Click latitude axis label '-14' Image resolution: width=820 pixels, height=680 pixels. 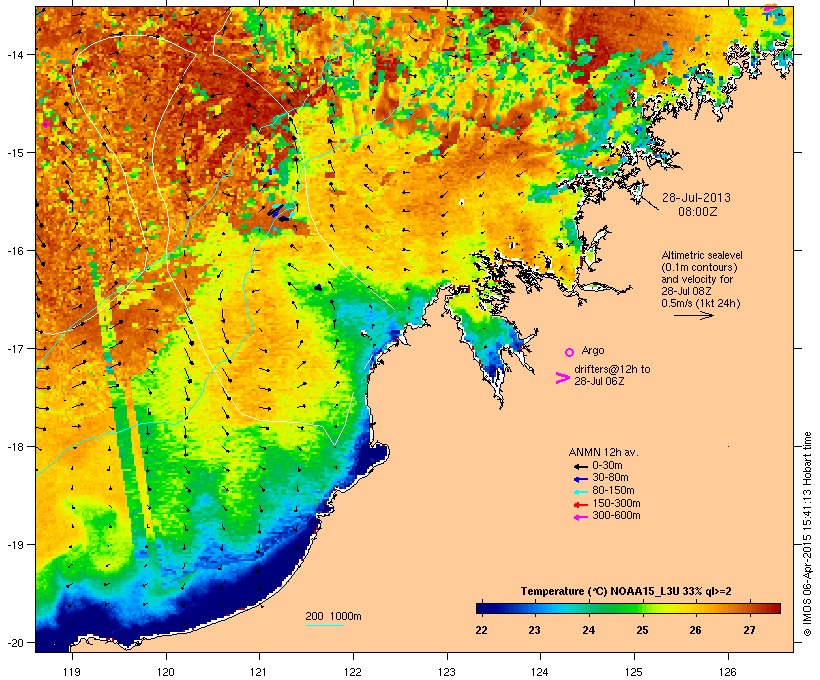pyautogui.click(x=14, y=54)
